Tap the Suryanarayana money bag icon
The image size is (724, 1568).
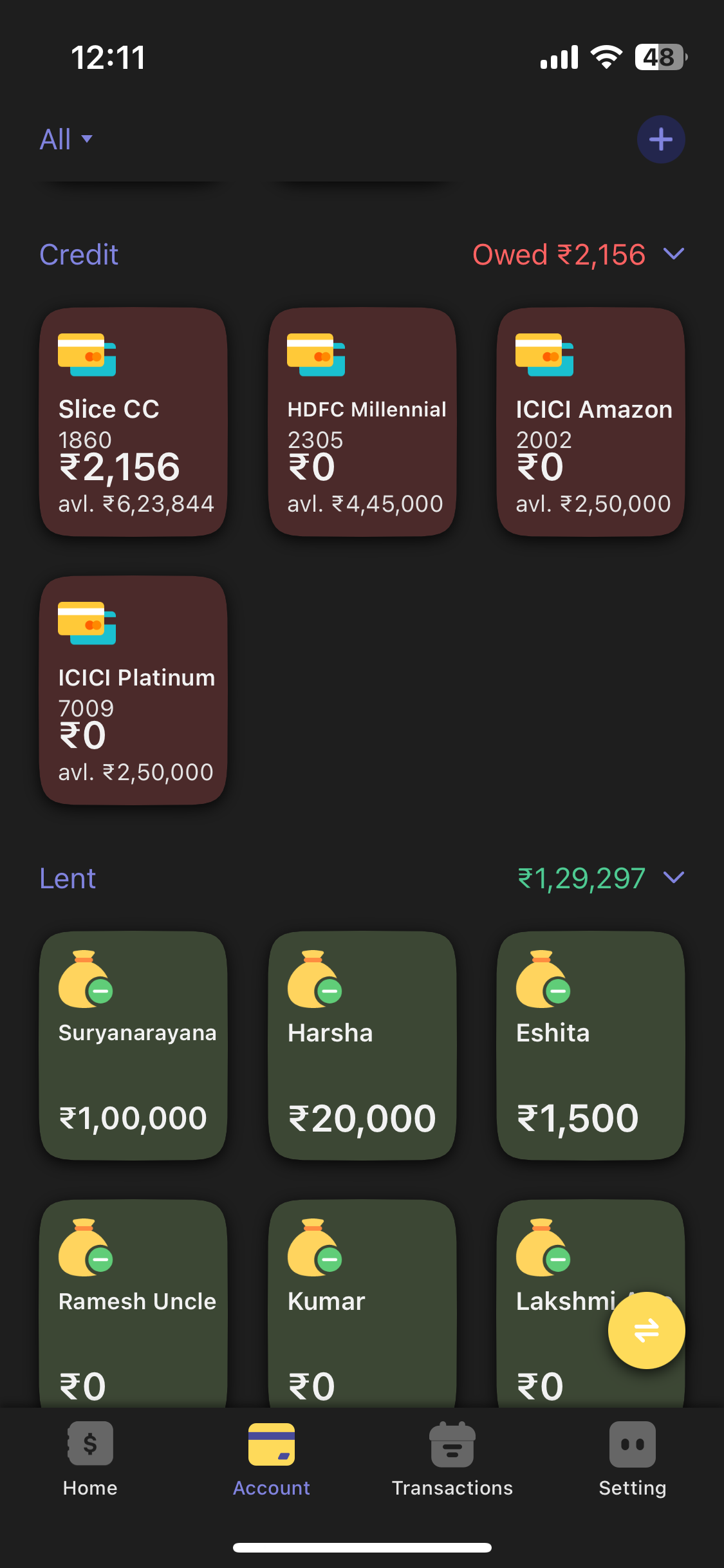click(x=86, y=979)
